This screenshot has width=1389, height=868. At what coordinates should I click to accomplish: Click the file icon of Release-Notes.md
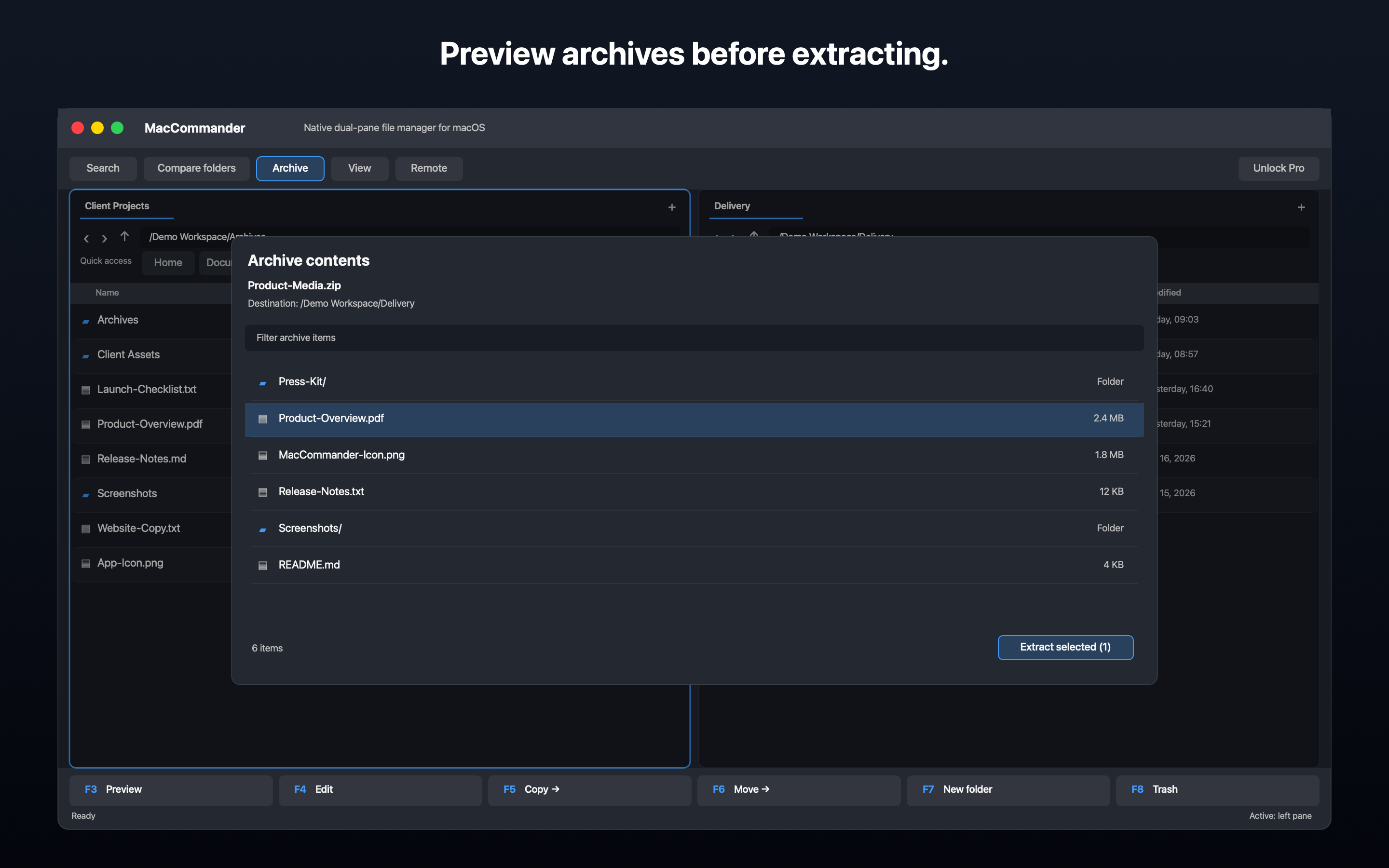point(85,460)
